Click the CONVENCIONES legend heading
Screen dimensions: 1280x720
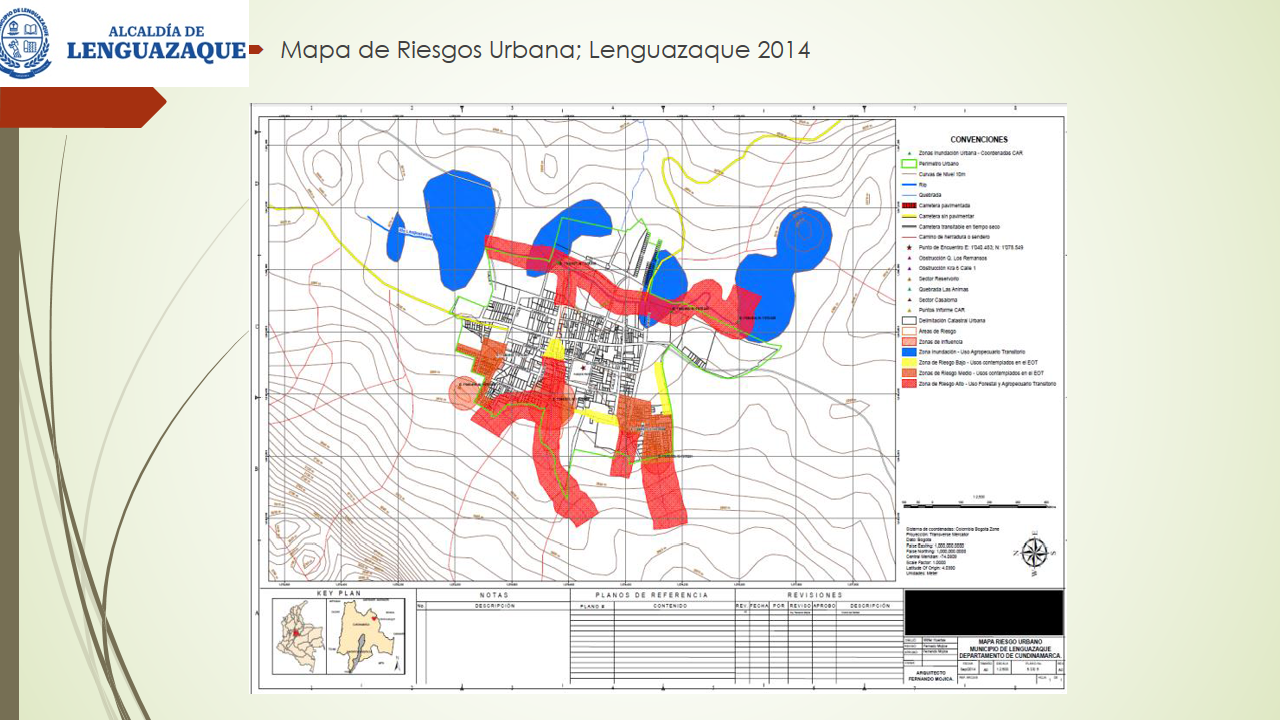tap(979, 140)
